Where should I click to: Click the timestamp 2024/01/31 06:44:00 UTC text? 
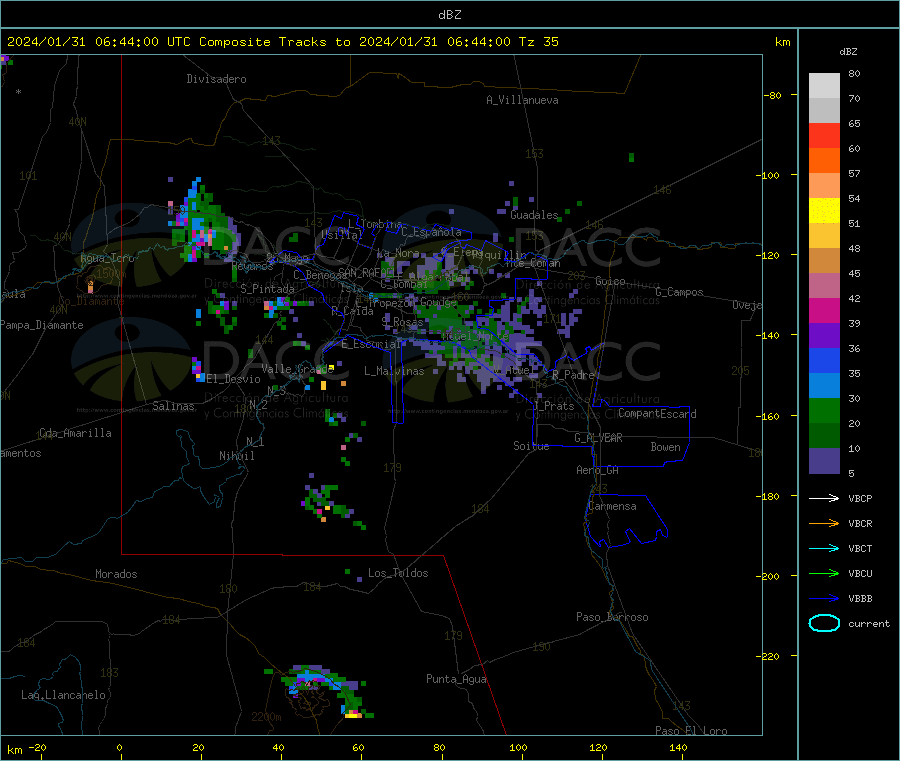click(x=99, y=42)
